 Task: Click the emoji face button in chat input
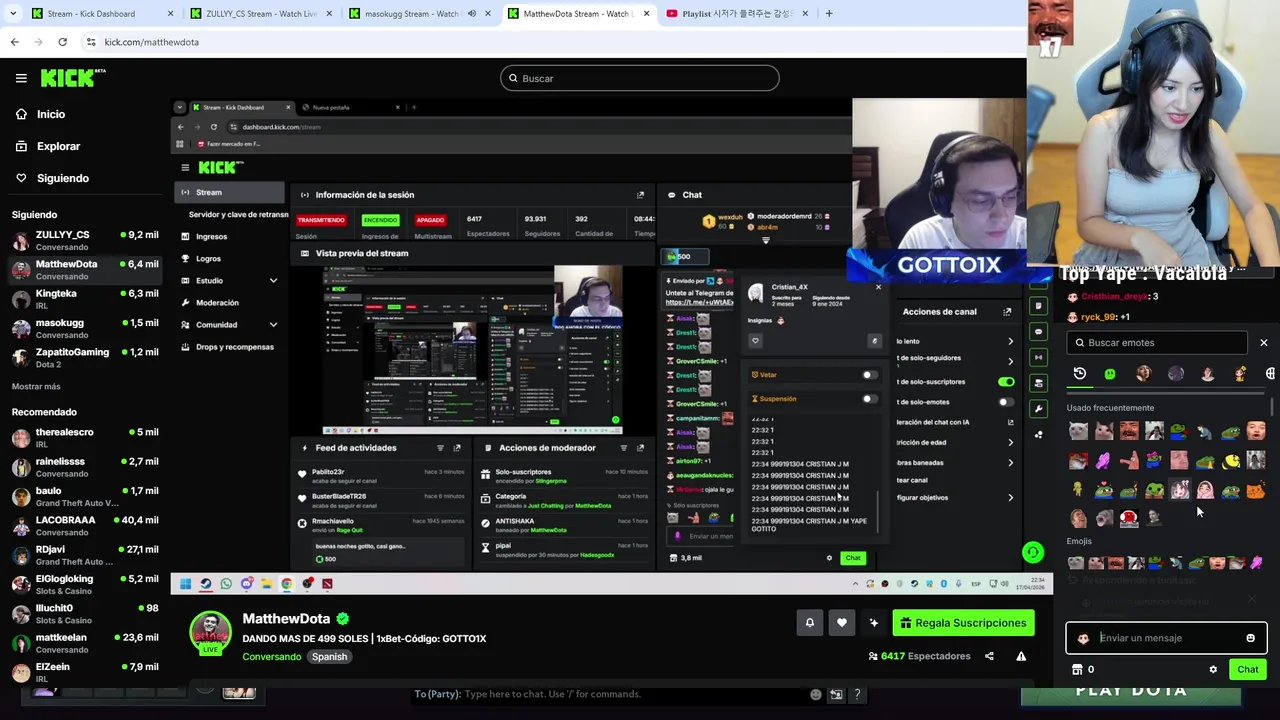point(1250,638)
